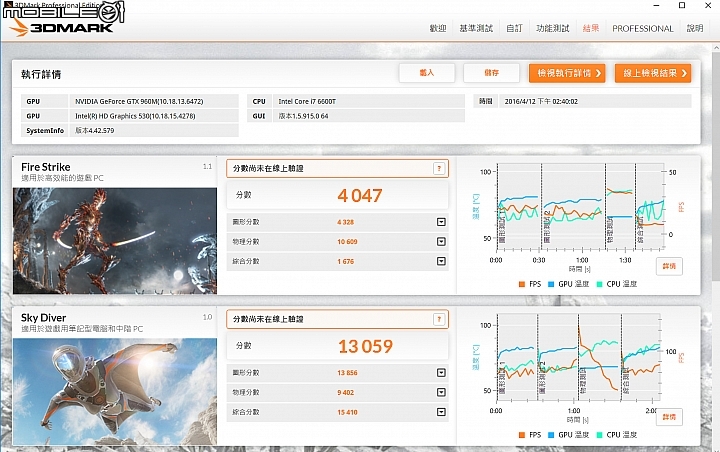The image size is (720, 452).
Task: Click the Fire Strike score 4 047
Action: 360,196
